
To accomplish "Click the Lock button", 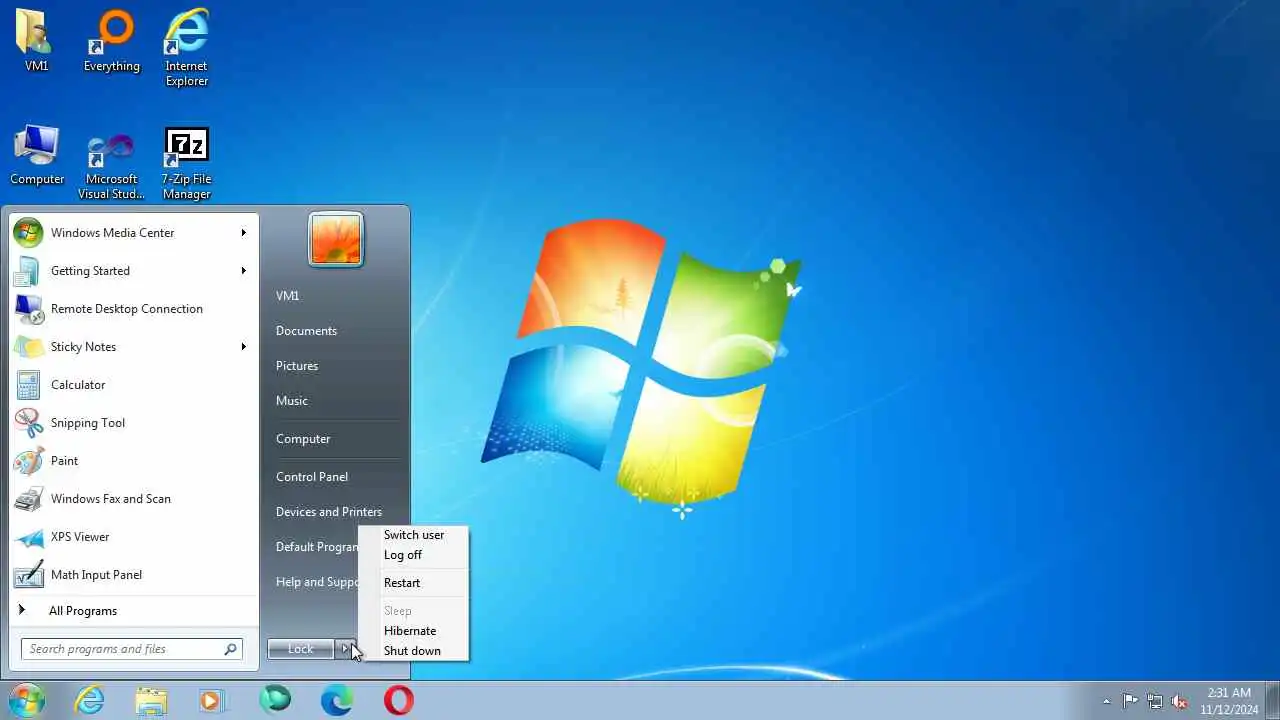I will [301, 649].
